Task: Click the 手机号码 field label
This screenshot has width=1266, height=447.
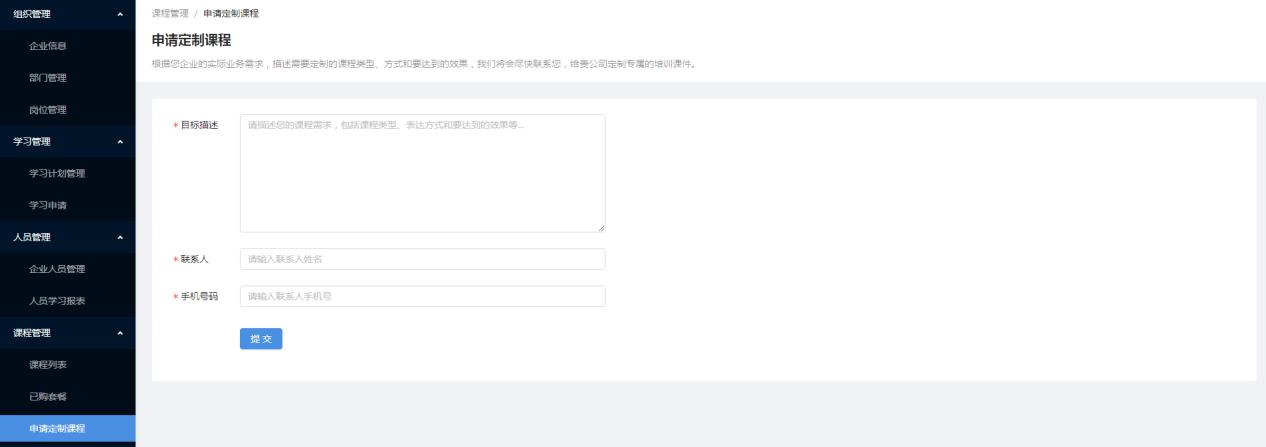Action: pos(199,296)
